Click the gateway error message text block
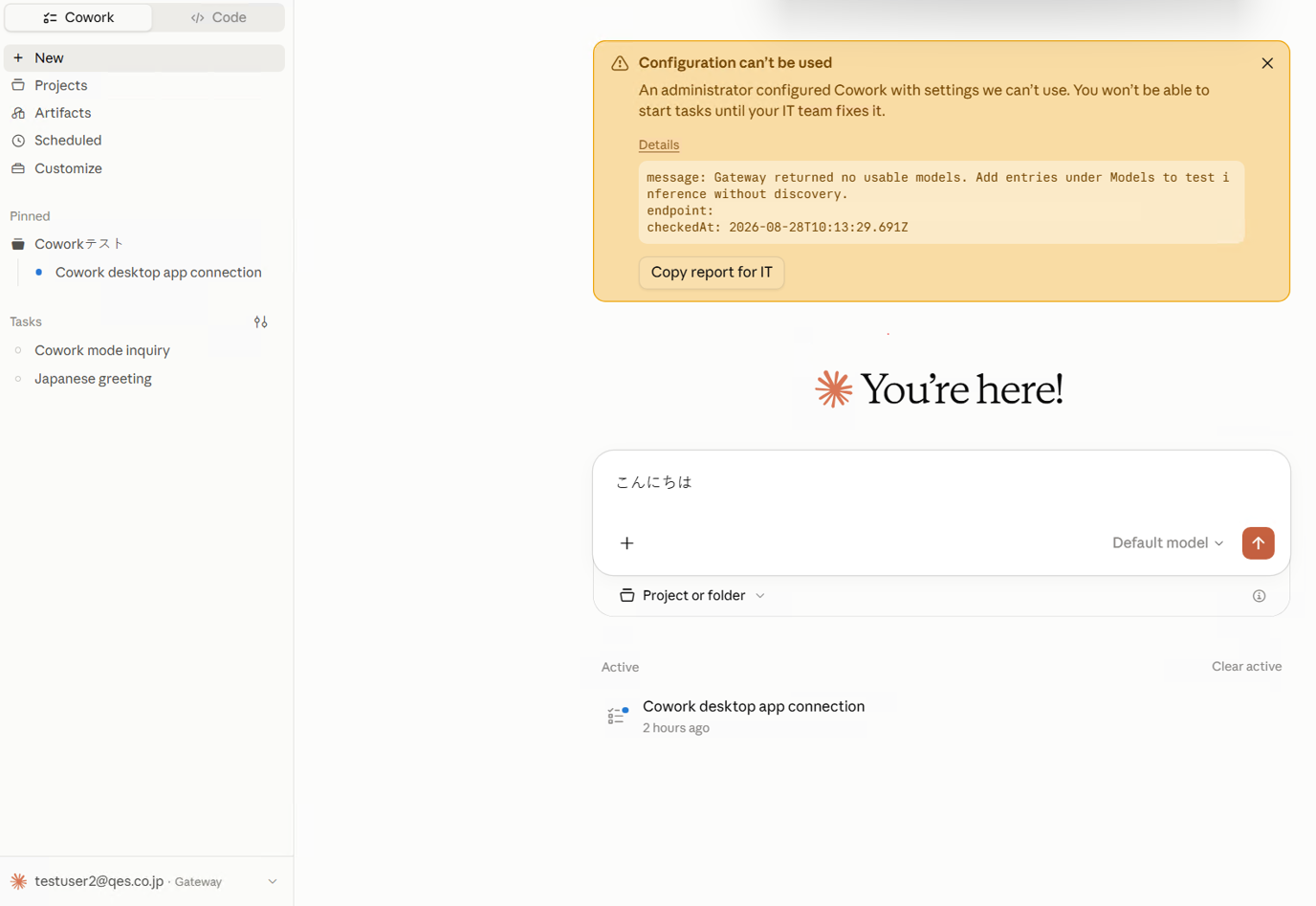 click(x=941, y=202)
